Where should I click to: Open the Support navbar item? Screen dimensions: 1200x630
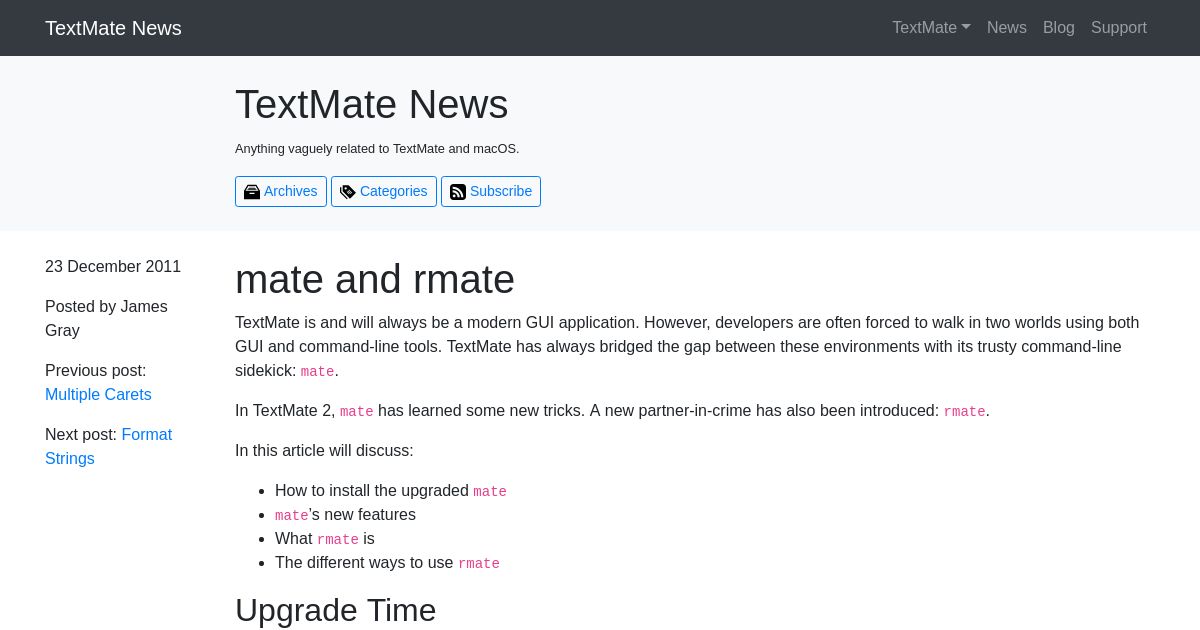(x=1119, y=28)
